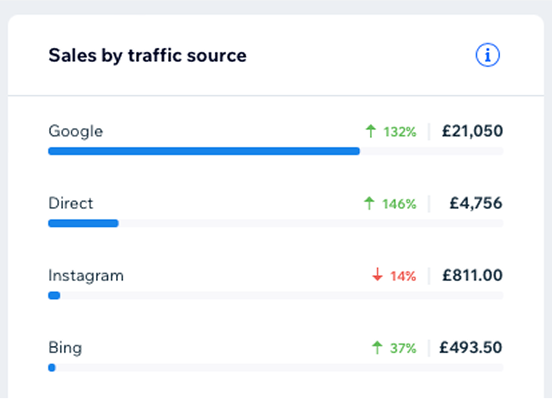The width and height of the screenshot is (552, 399).
Task: Click the £811.00 Instagram sales amount
Action: [472, 275]
